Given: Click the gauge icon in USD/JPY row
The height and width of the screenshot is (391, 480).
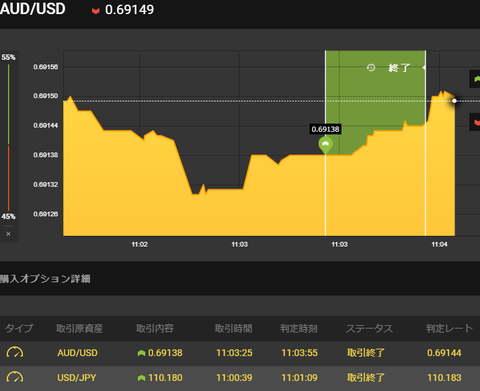Looking at the screenshot, I should tap(15, 377).
